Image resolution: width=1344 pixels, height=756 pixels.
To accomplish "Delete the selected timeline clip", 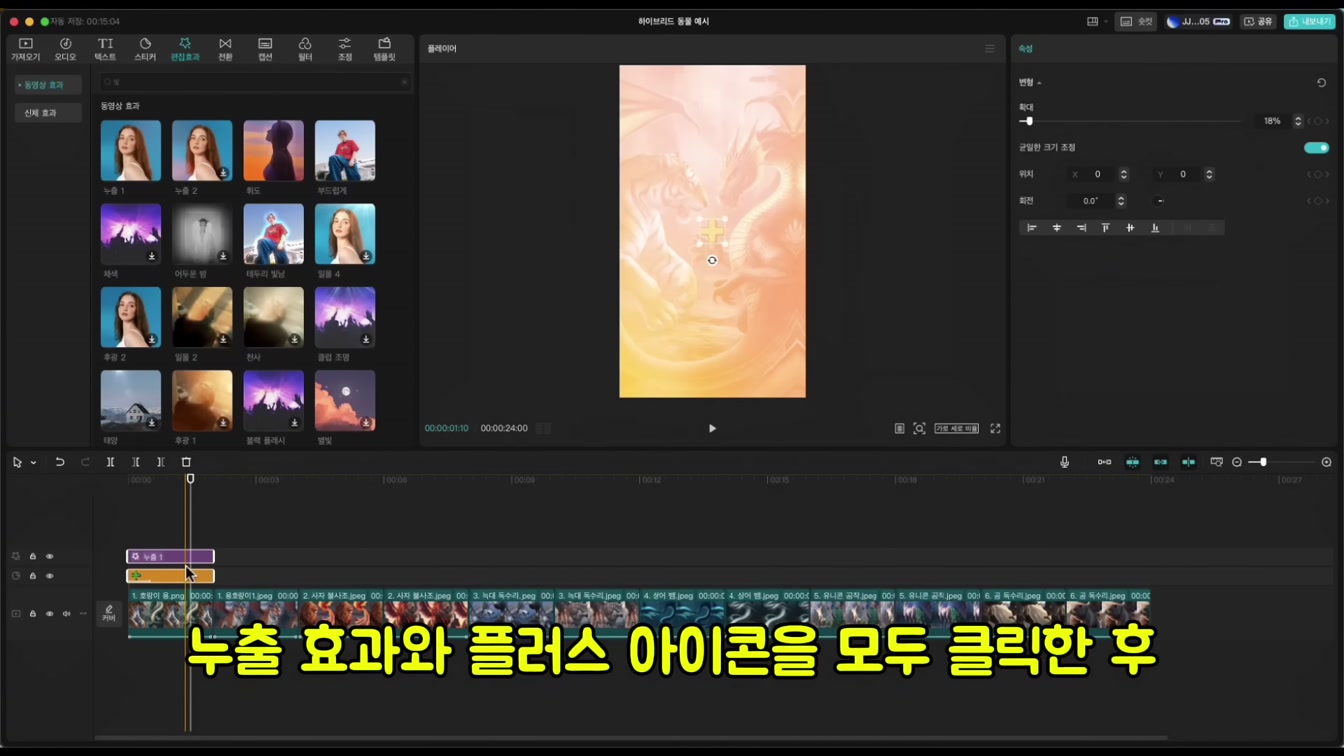I will (186, 462).
